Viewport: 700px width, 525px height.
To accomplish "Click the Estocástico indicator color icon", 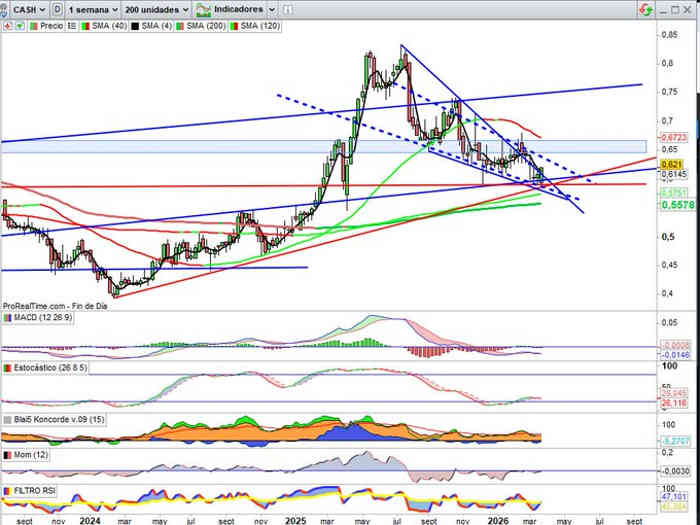I will [8, 369].
